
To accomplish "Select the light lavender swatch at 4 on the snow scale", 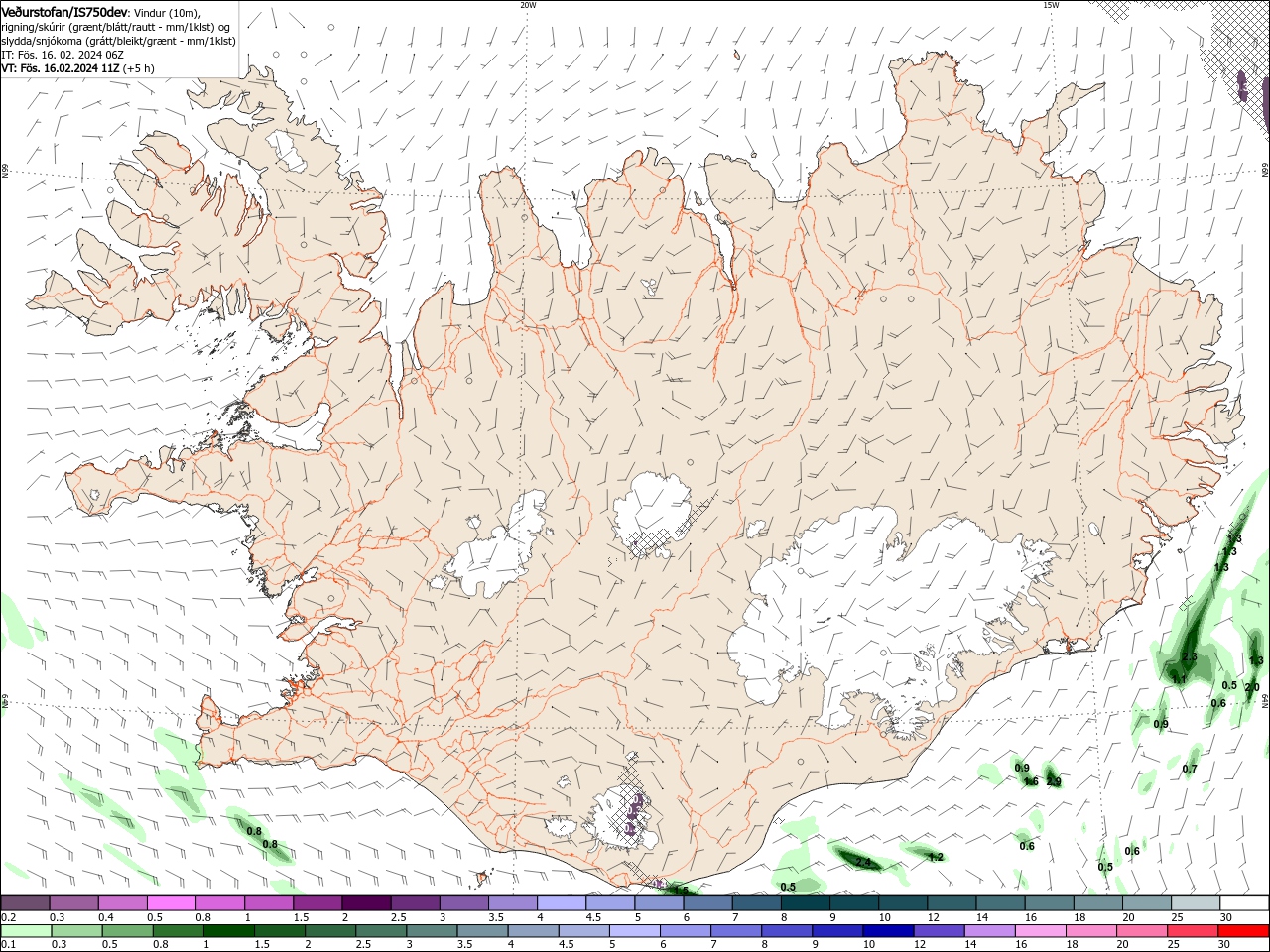I will (x=561, y=903).
